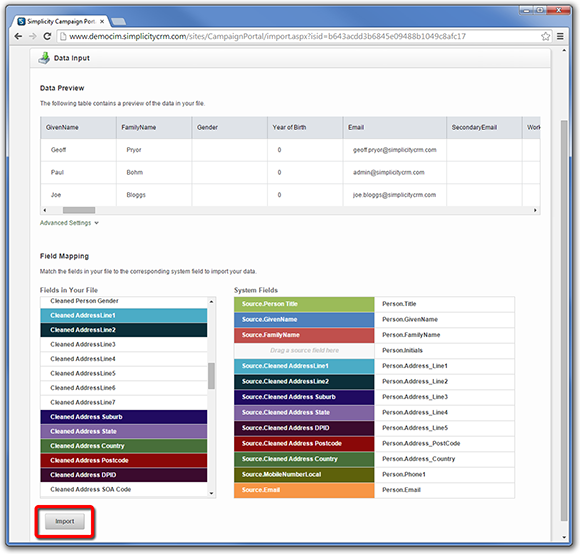
Task: Click the Data Input header icon
Action: click(x=44, y=58)
